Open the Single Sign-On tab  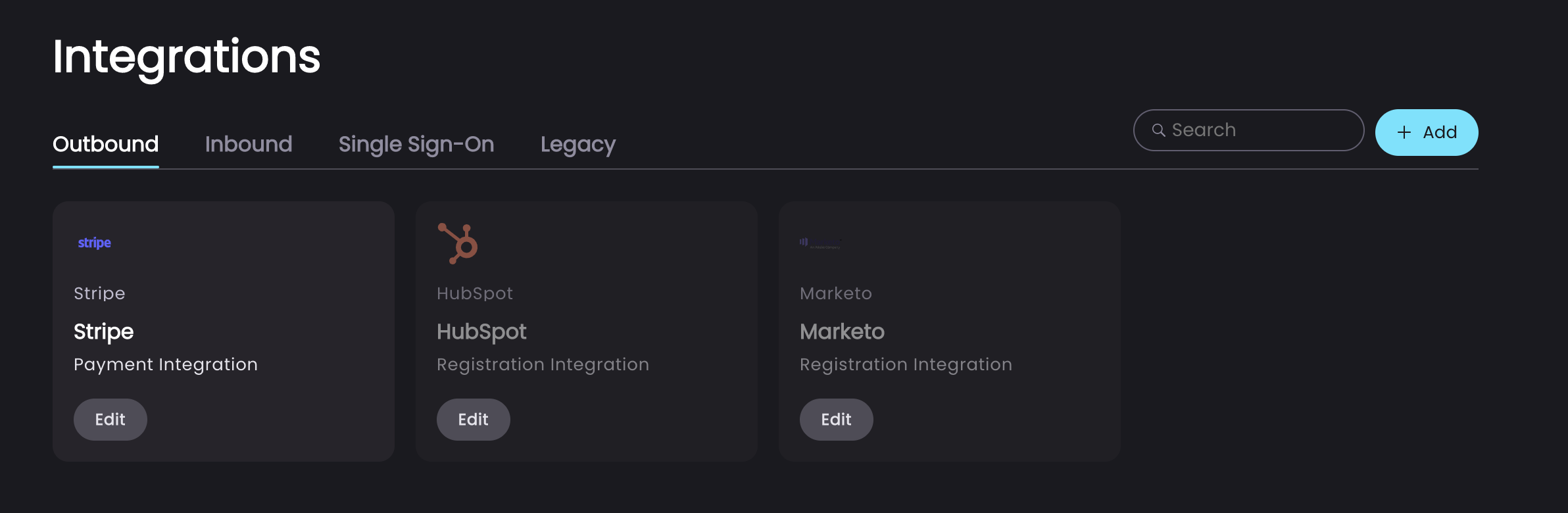point(416,144)
